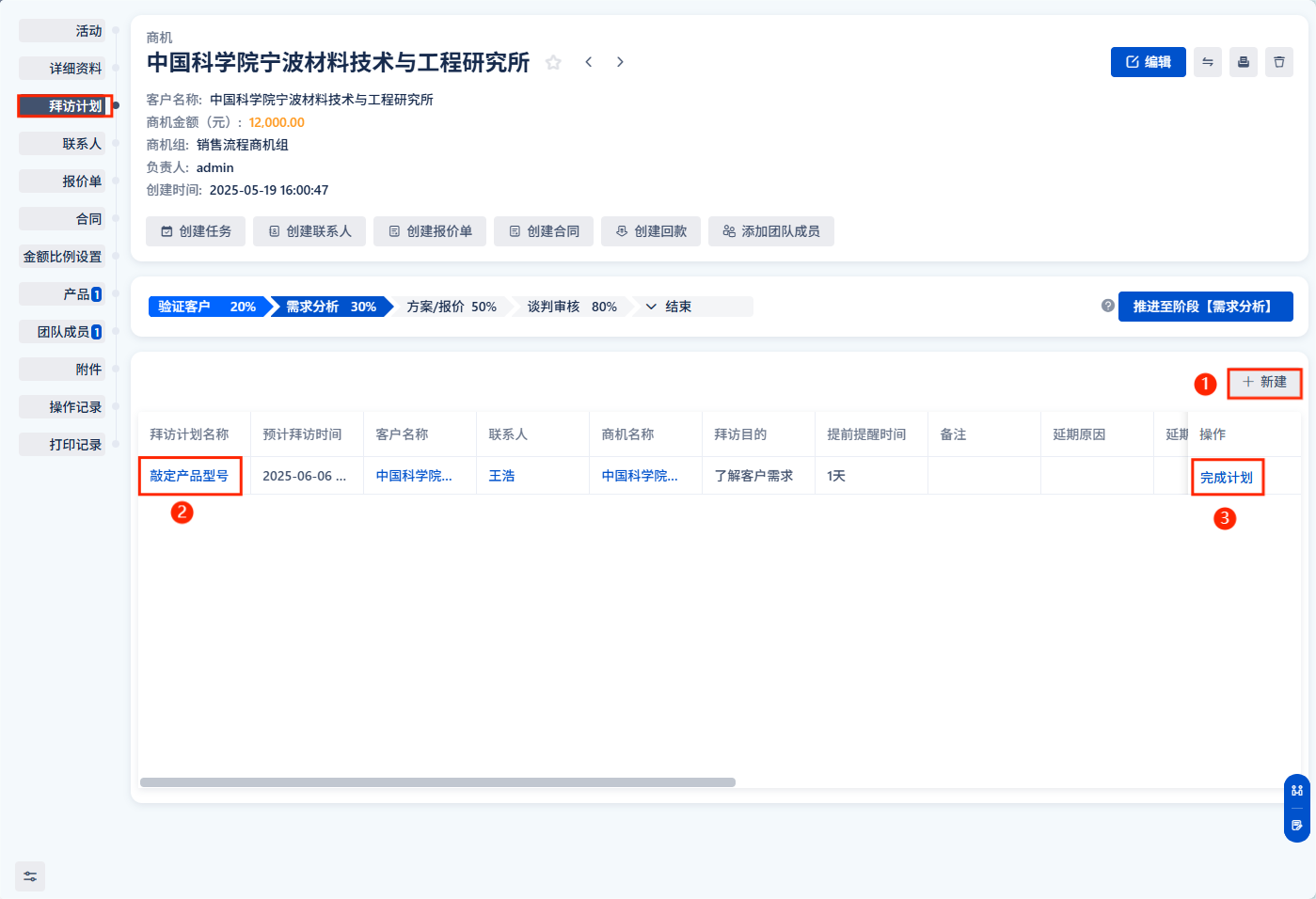Screen dimensions: 1316x899
Task: Click the upper floating blue side icon
Action: tap(1297, 791)
